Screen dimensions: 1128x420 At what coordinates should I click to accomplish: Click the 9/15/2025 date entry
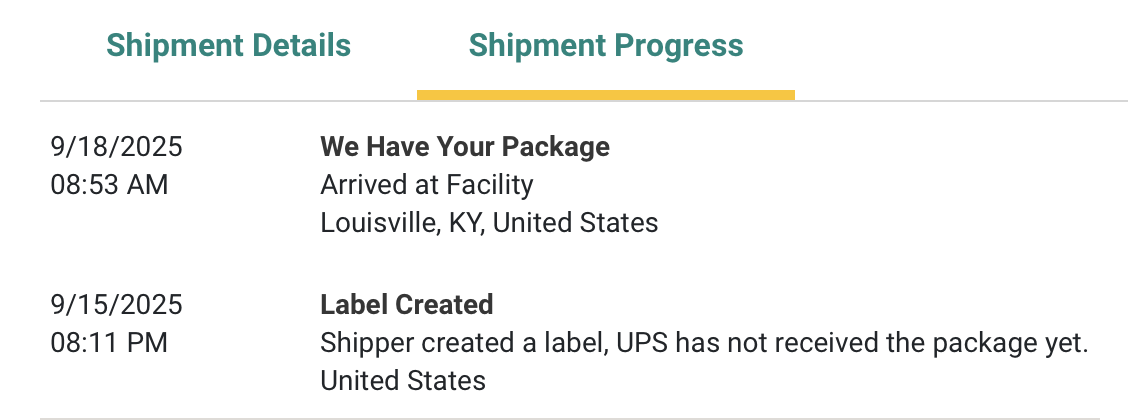pos(116,305)
